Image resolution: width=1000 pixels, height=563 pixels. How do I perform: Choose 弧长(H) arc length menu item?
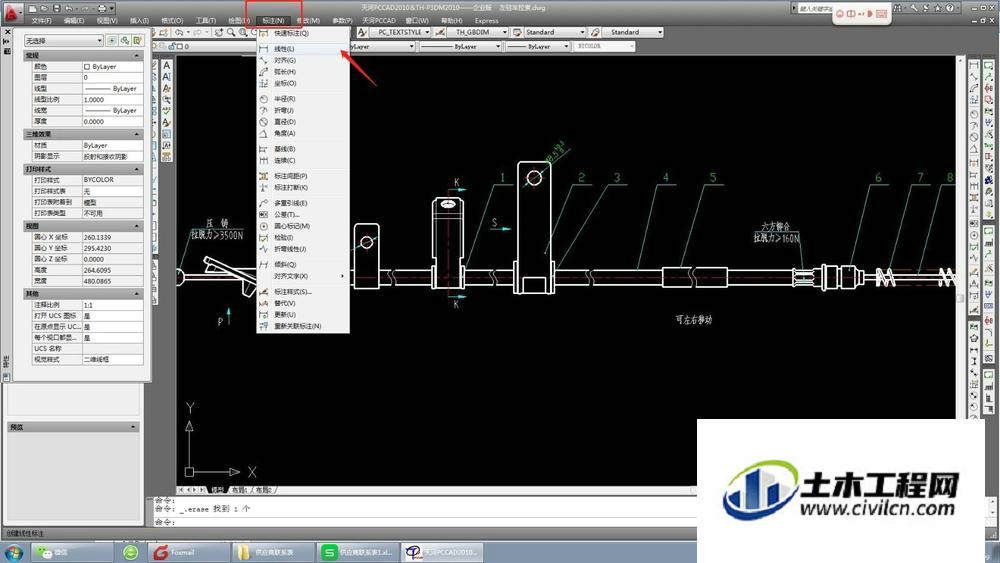coord(303,71)
